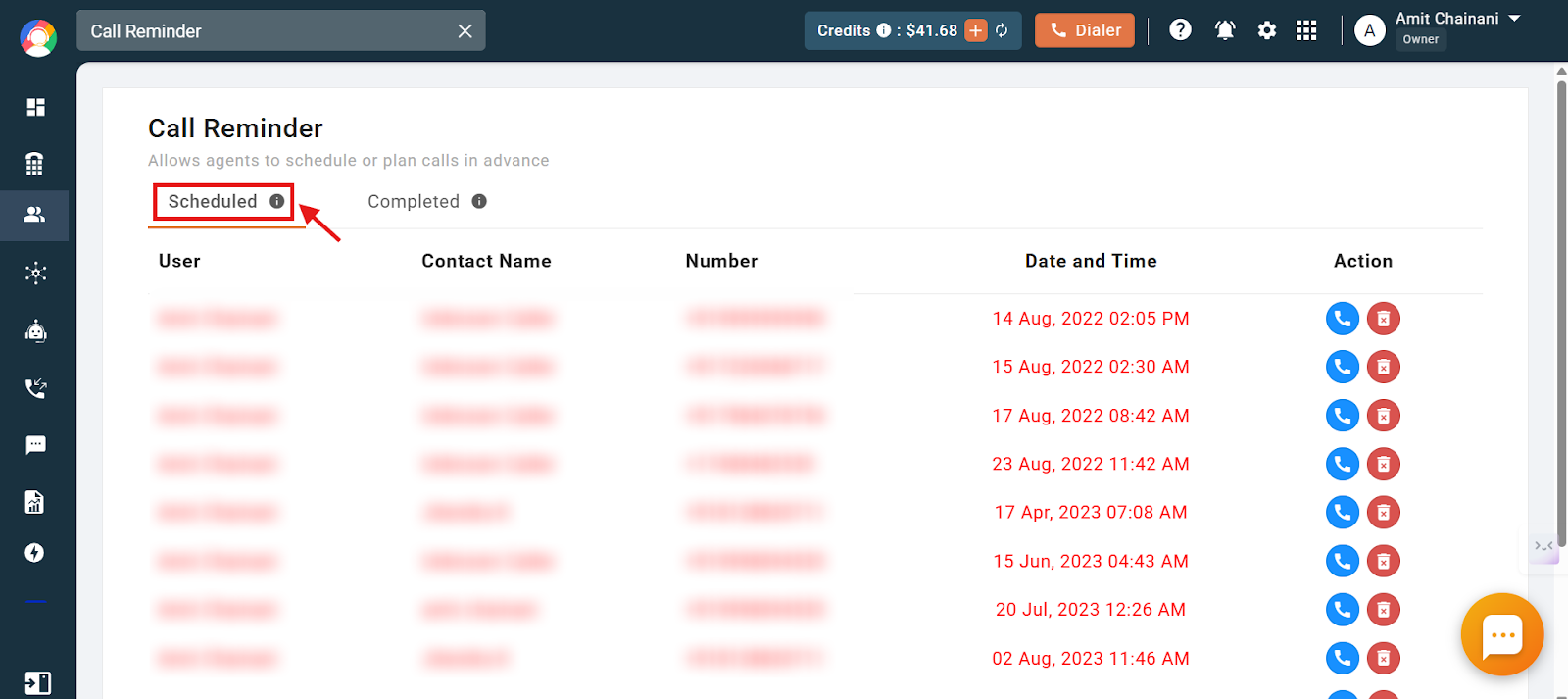Call the 15 Aug, 2022 02:30 AM reminder

pos(1343,367)
